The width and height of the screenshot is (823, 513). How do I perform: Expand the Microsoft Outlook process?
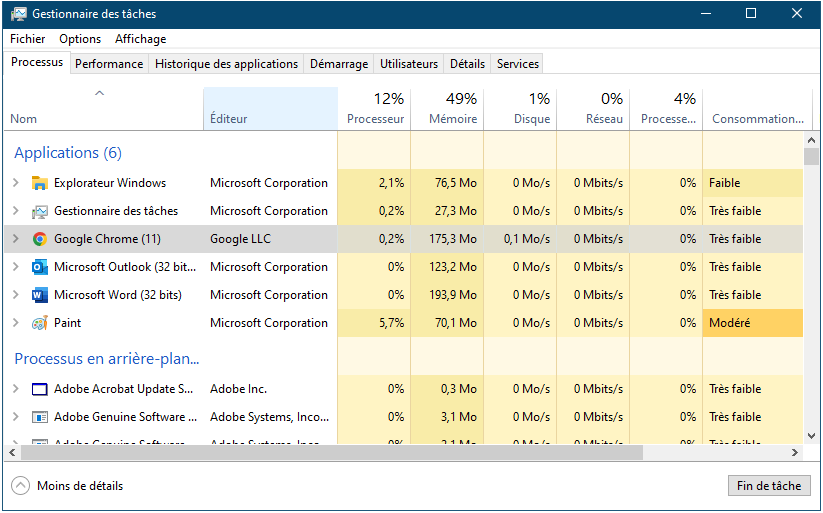(x=16, y=267)
